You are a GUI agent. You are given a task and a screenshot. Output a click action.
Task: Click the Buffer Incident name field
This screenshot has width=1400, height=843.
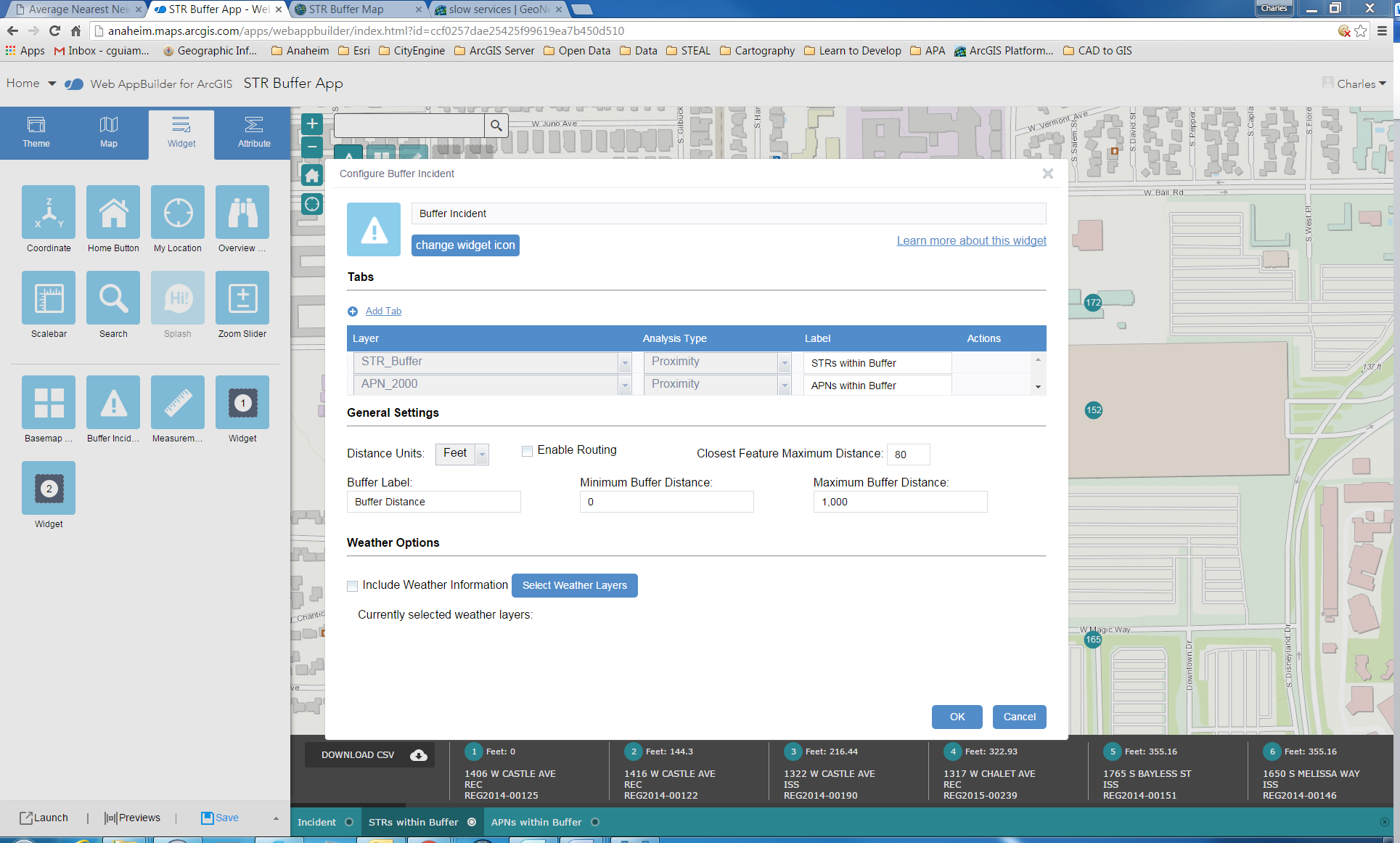click(729, 213)
